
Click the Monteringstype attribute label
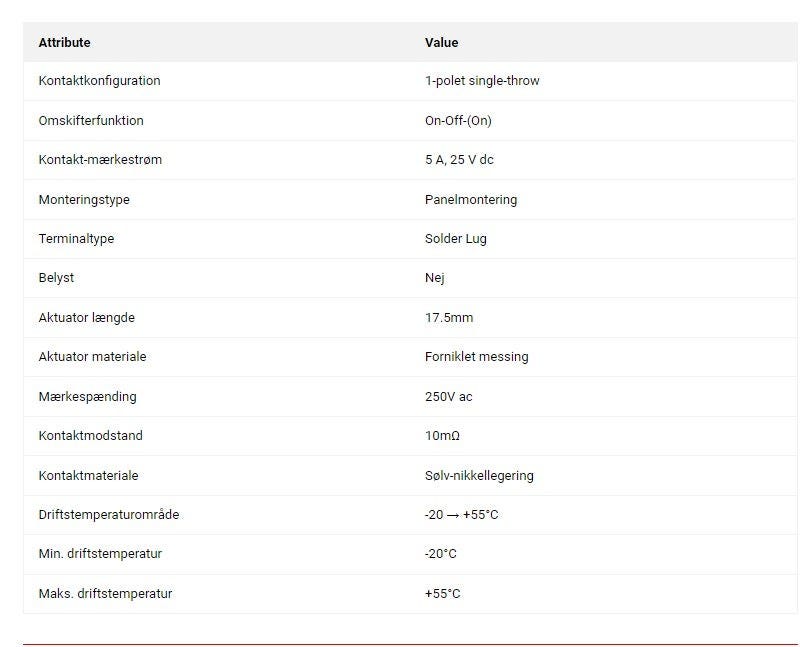(x=84, y=200)
